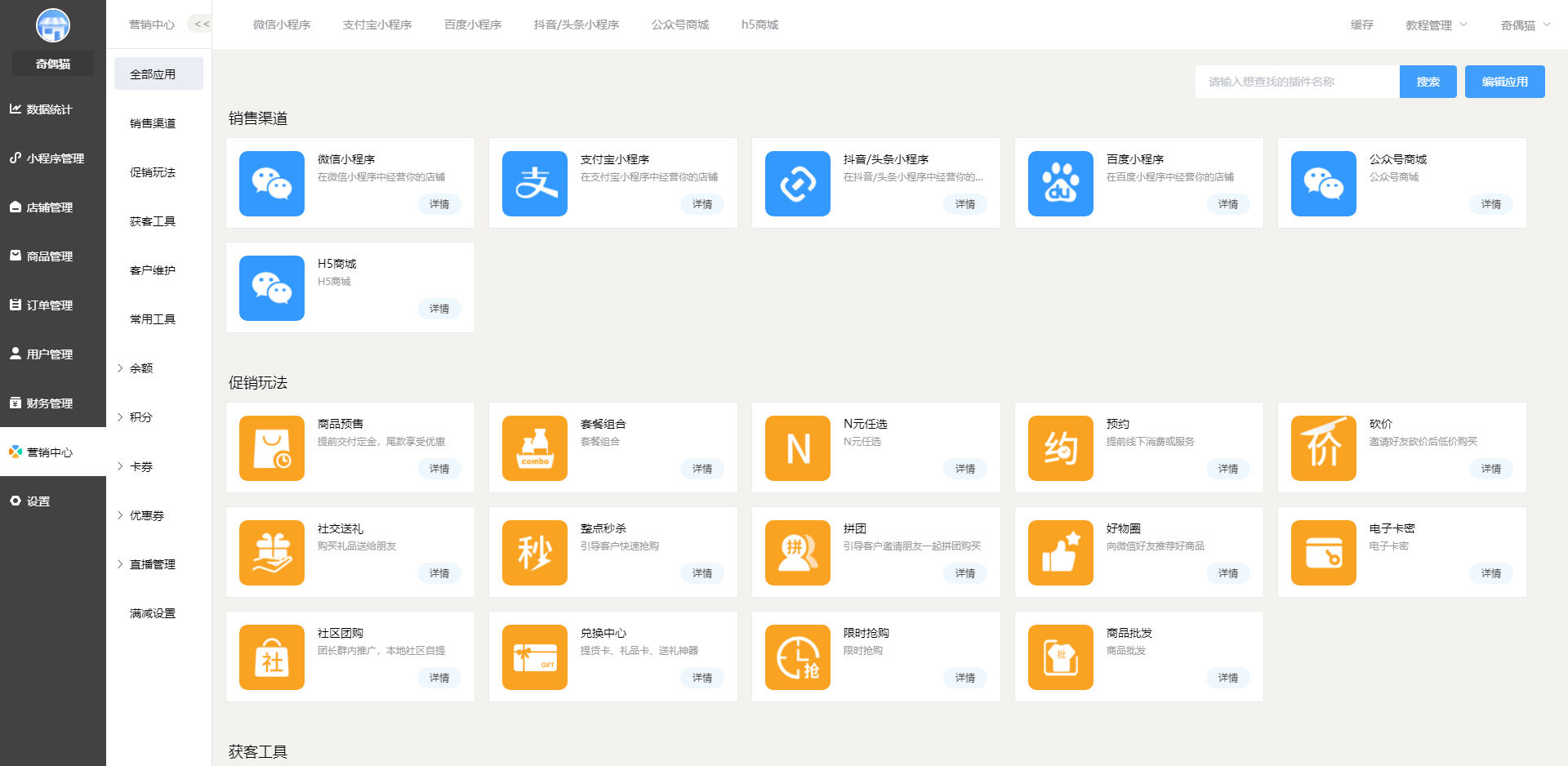Focus the plugin name search field

(x=1296, y=82)
